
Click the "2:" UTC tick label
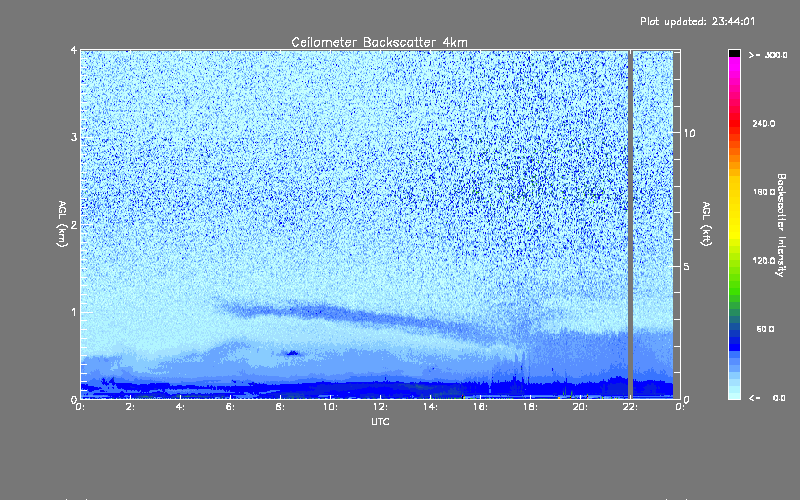[130, 407]
